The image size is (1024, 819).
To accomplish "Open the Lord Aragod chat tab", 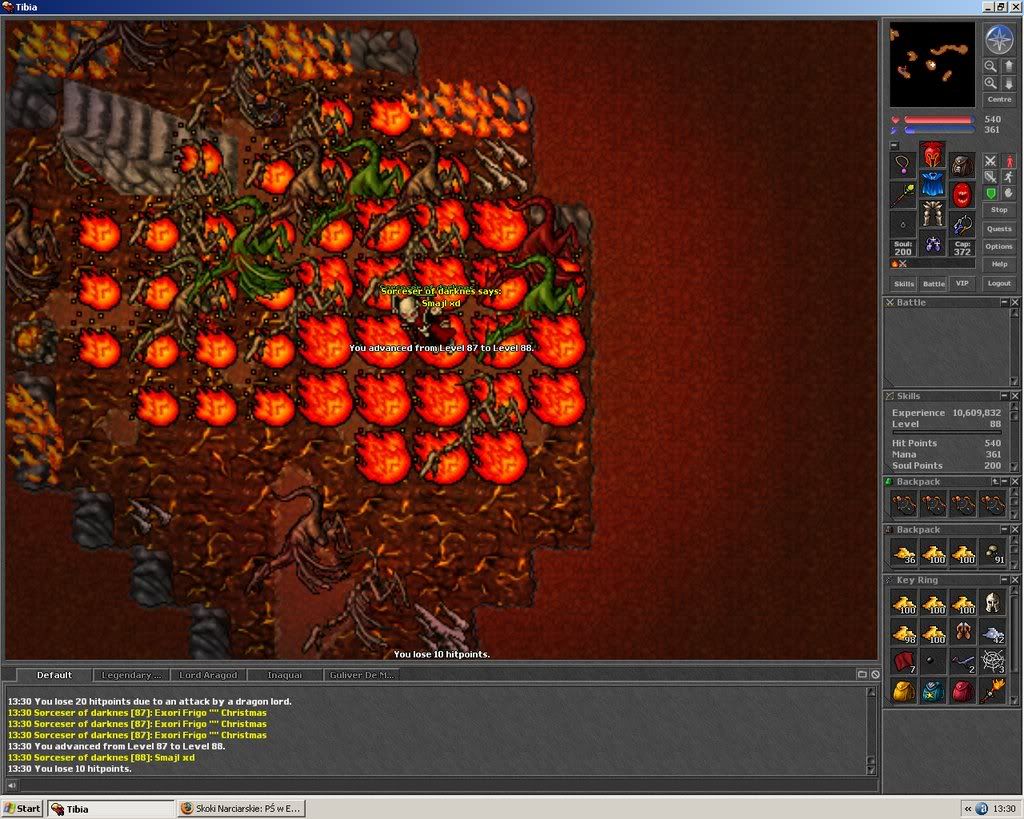I will point(208,675).
